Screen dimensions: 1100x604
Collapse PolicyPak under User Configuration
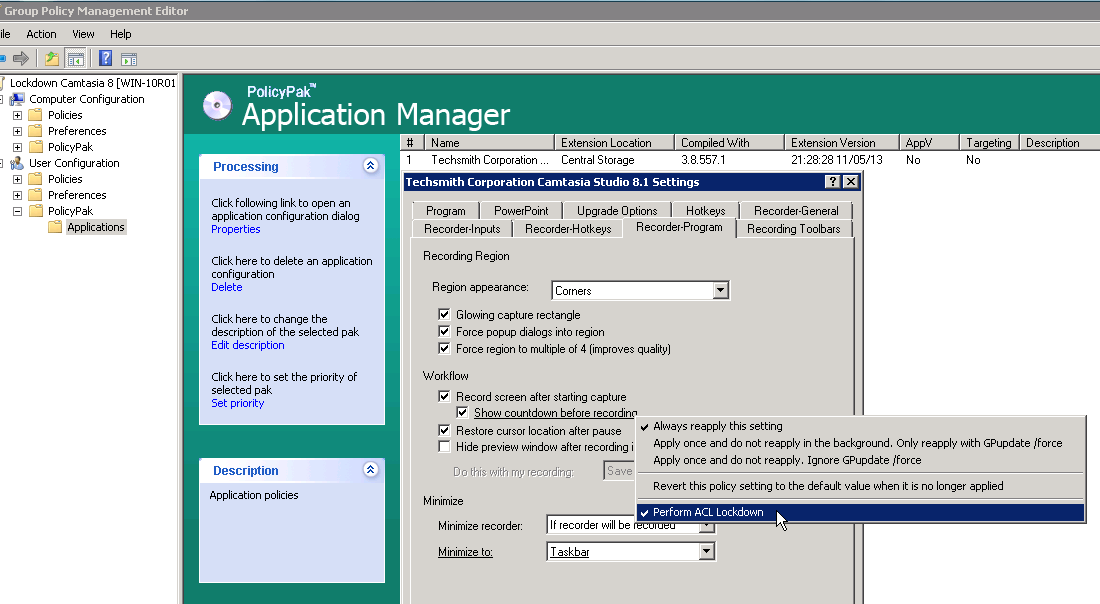point(18,211)
